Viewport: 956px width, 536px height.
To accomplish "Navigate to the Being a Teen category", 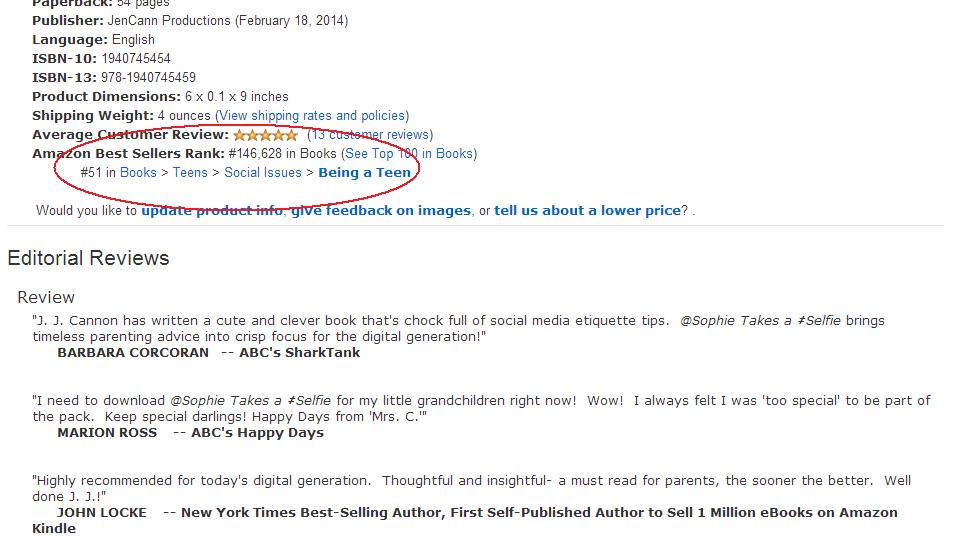I will point(364,173).
